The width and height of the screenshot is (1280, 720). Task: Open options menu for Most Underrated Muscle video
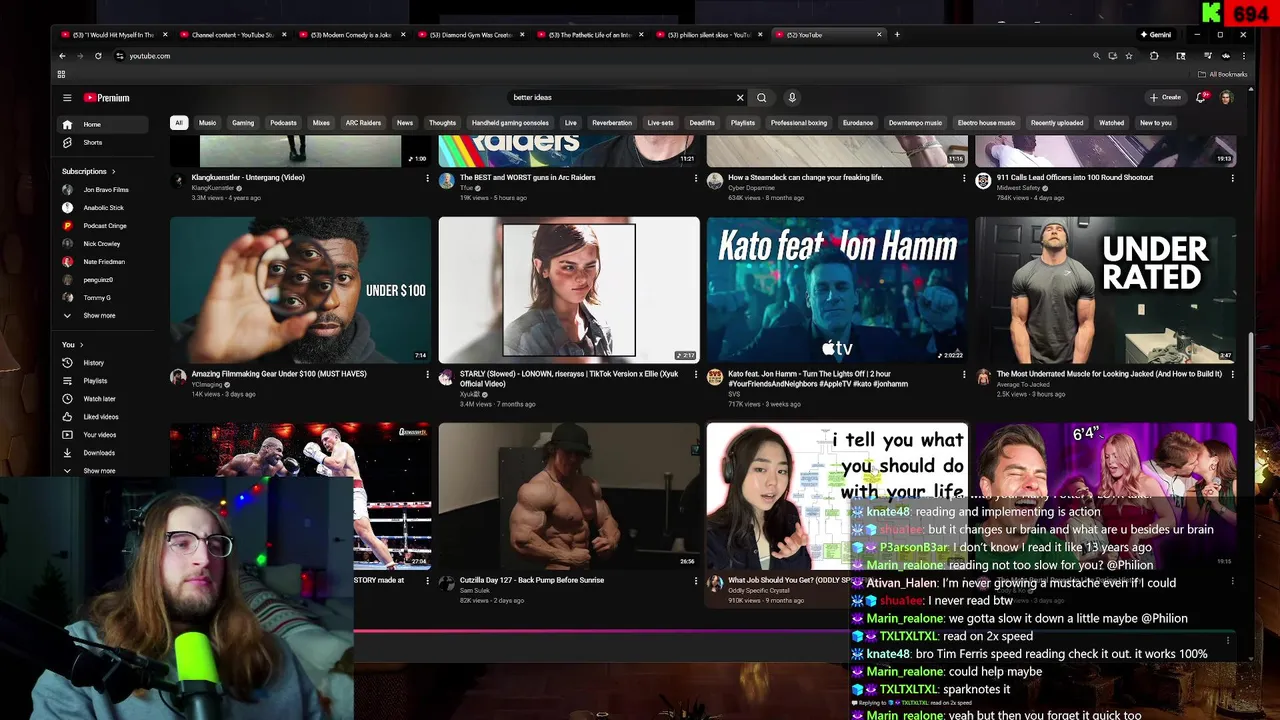[x=1232, y=374]
